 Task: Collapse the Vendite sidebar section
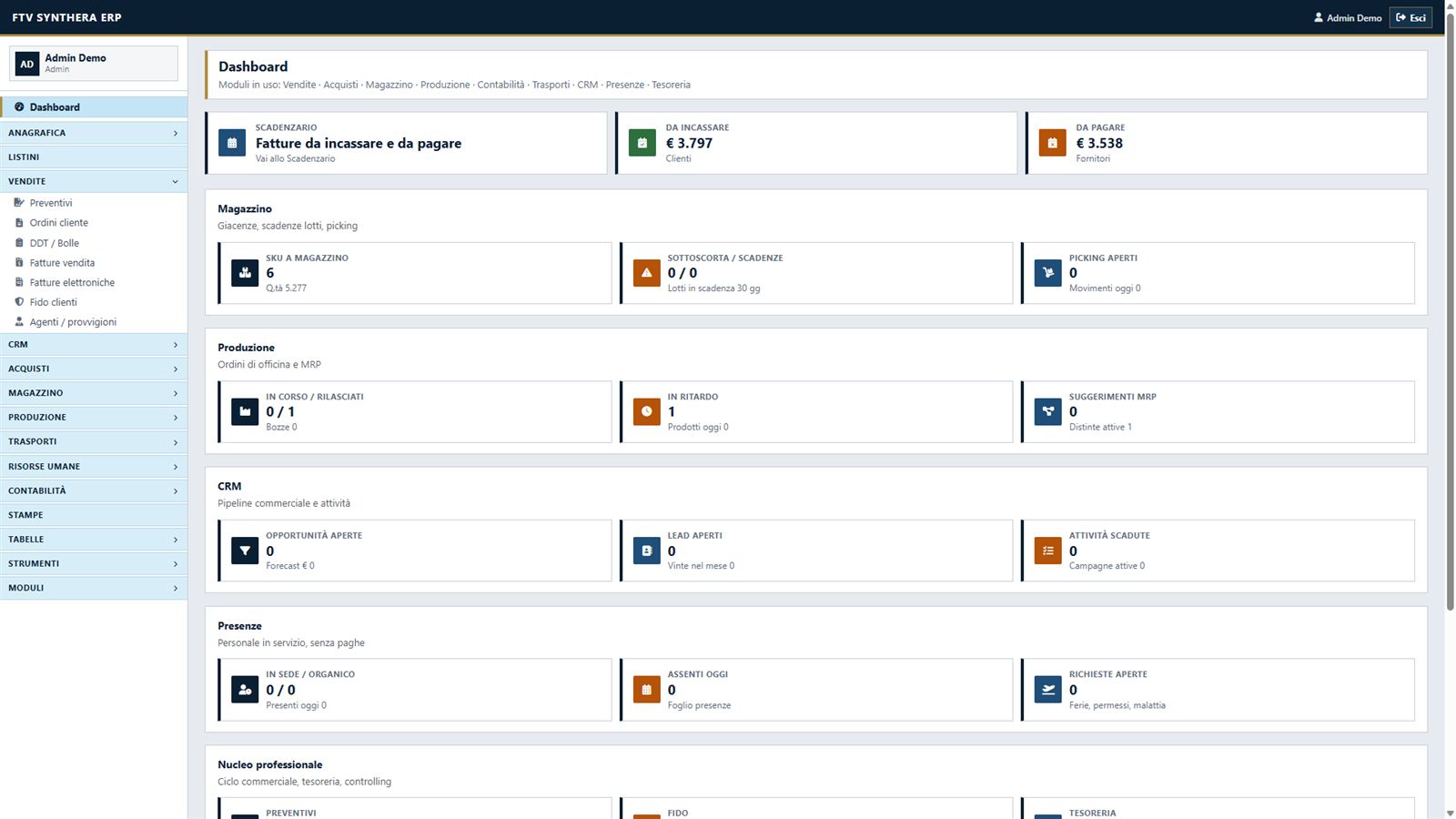pos(94,181)
